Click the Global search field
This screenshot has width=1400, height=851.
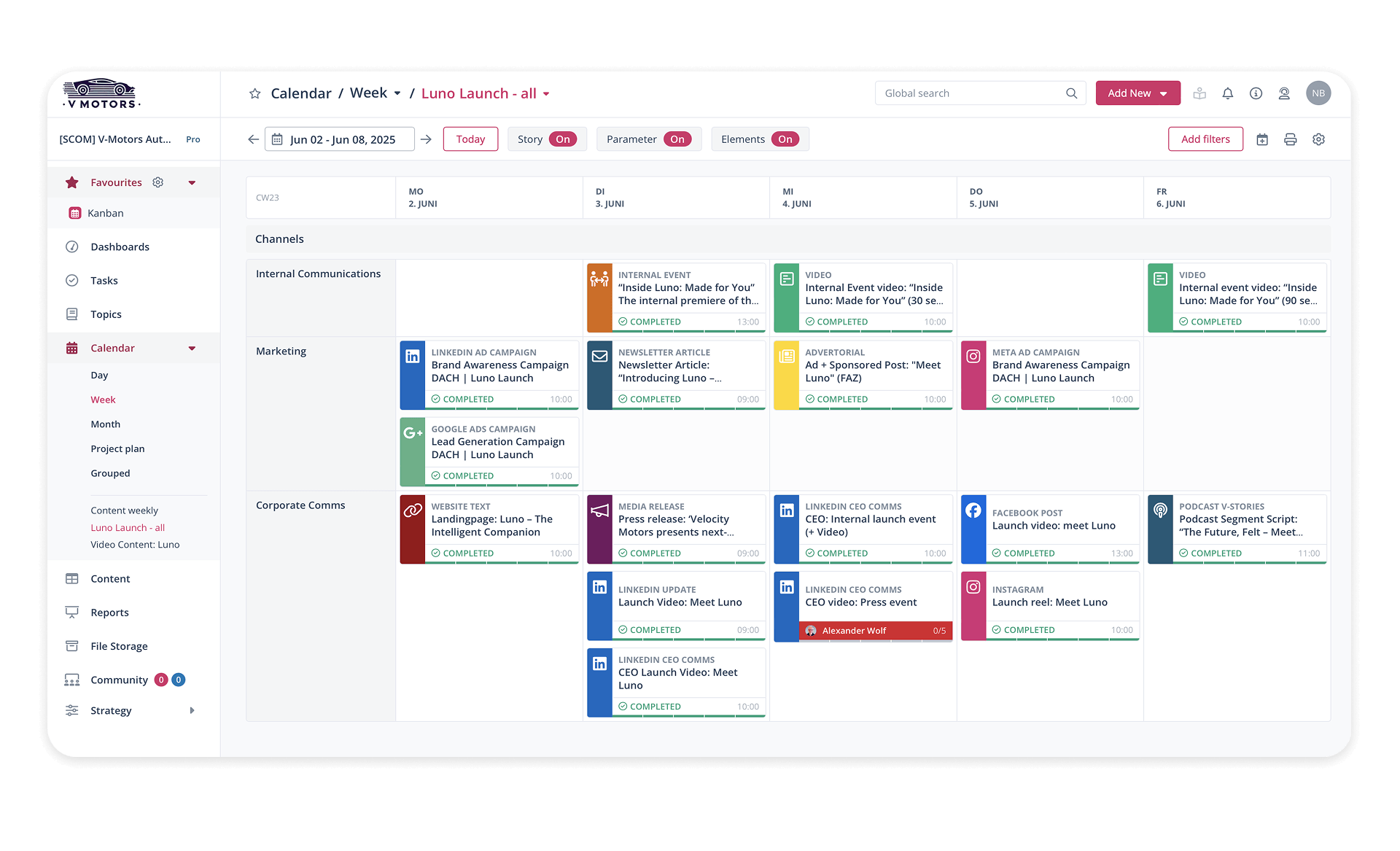click(980, 93)
